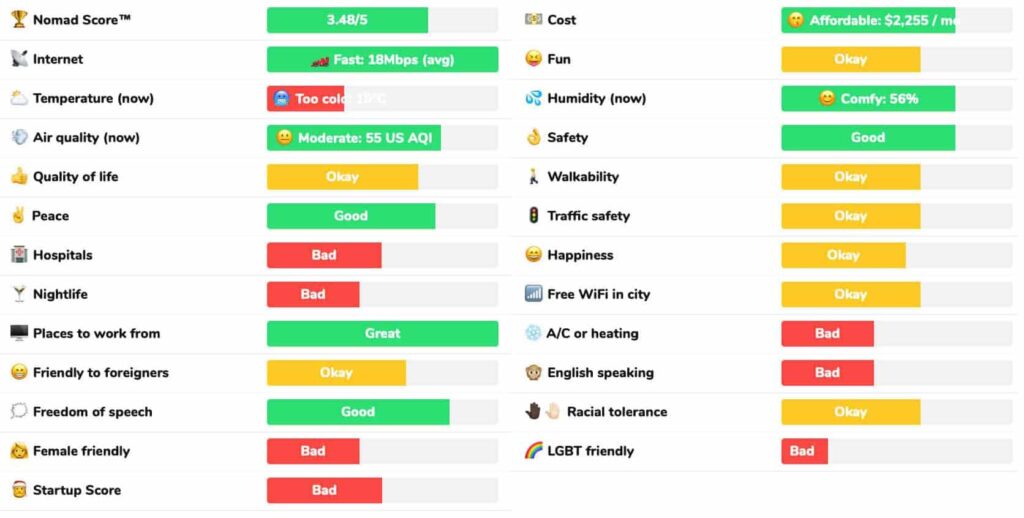This screenshot has height=518, width=1024.
Task: Click the water droplets Humidity icon
Action: (x=533, y=98)
